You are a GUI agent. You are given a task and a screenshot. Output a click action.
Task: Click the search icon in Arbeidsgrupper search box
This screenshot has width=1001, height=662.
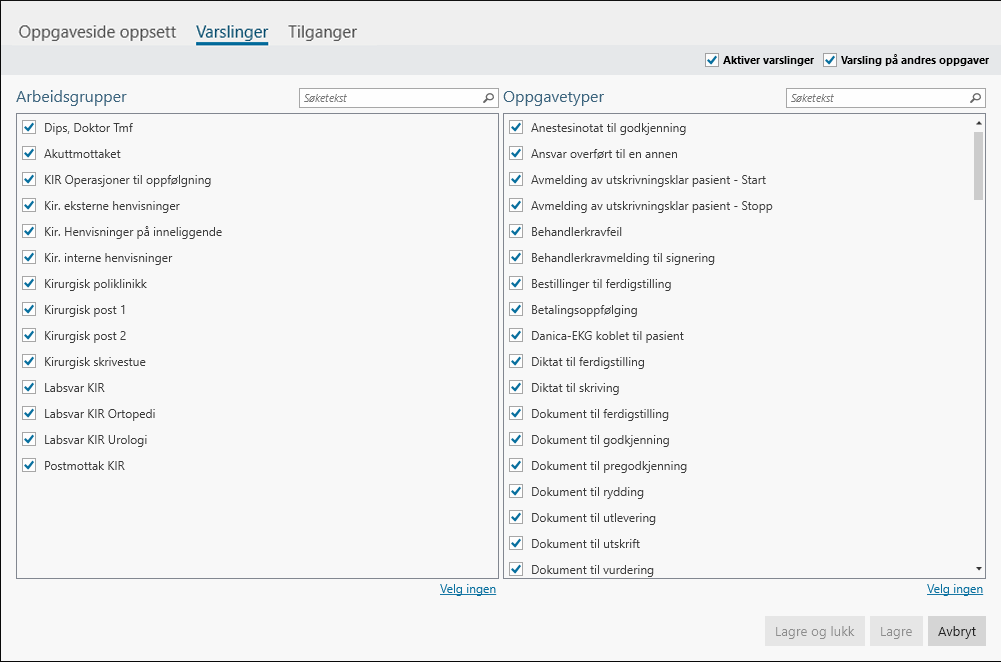[x=488, y=98]
